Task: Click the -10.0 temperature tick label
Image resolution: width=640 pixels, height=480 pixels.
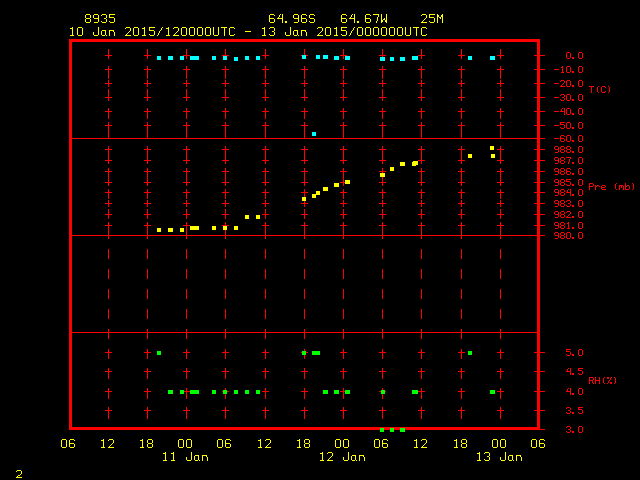Action: (x=569, y=69)
